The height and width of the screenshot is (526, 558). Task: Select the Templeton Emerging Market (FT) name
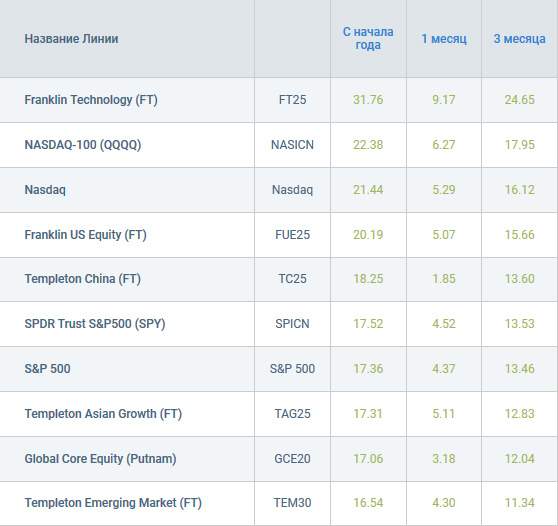point(113,503)
